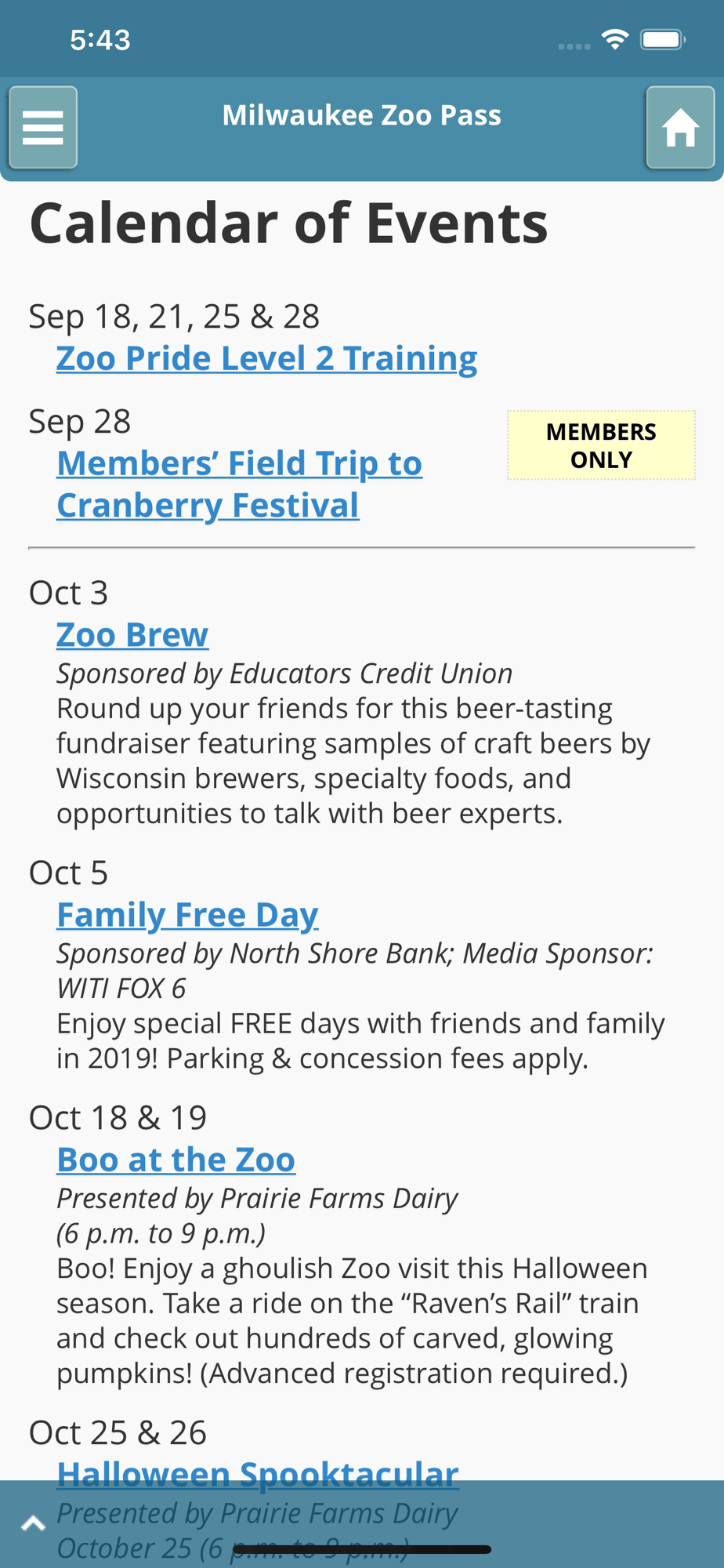724x1568 pixels.
Task: Tap the cellular signal dots icon
Action: pyautogui.click(x=574, y=46)
